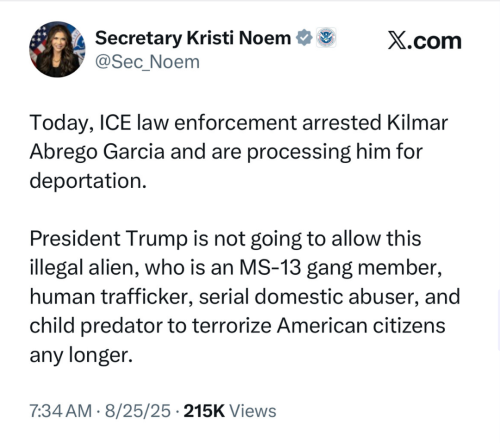This screenshot has height=443, width=500.
Task: Open the 215K view count
Action: [204, 411]
